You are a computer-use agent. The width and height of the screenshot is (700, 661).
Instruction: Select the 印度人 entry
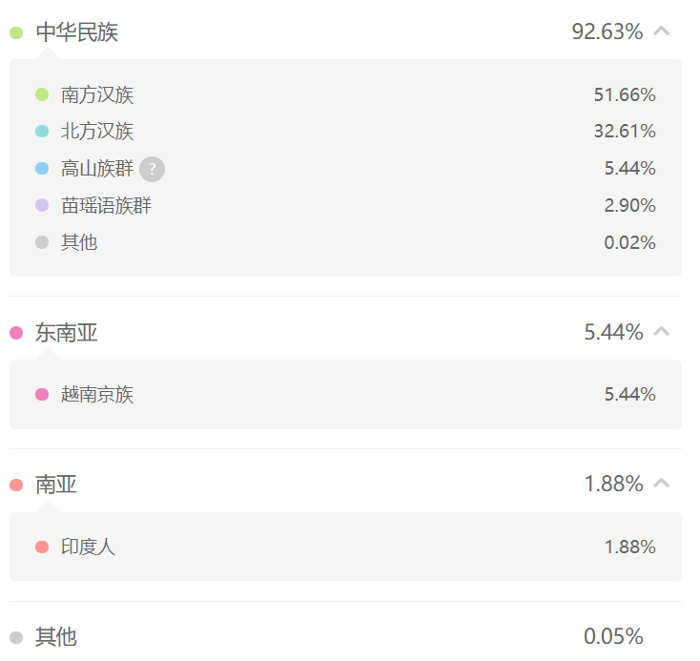(88, 547)
